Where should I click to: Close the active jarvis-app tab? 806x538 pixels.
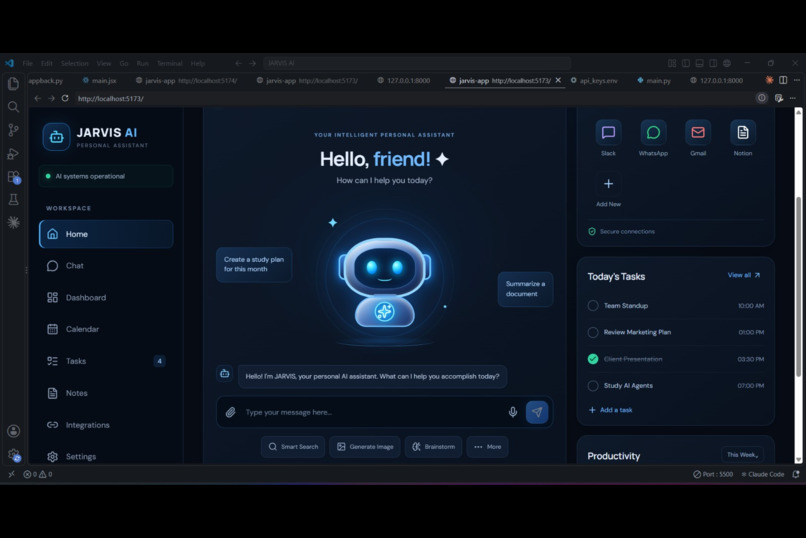click(558, 80)
